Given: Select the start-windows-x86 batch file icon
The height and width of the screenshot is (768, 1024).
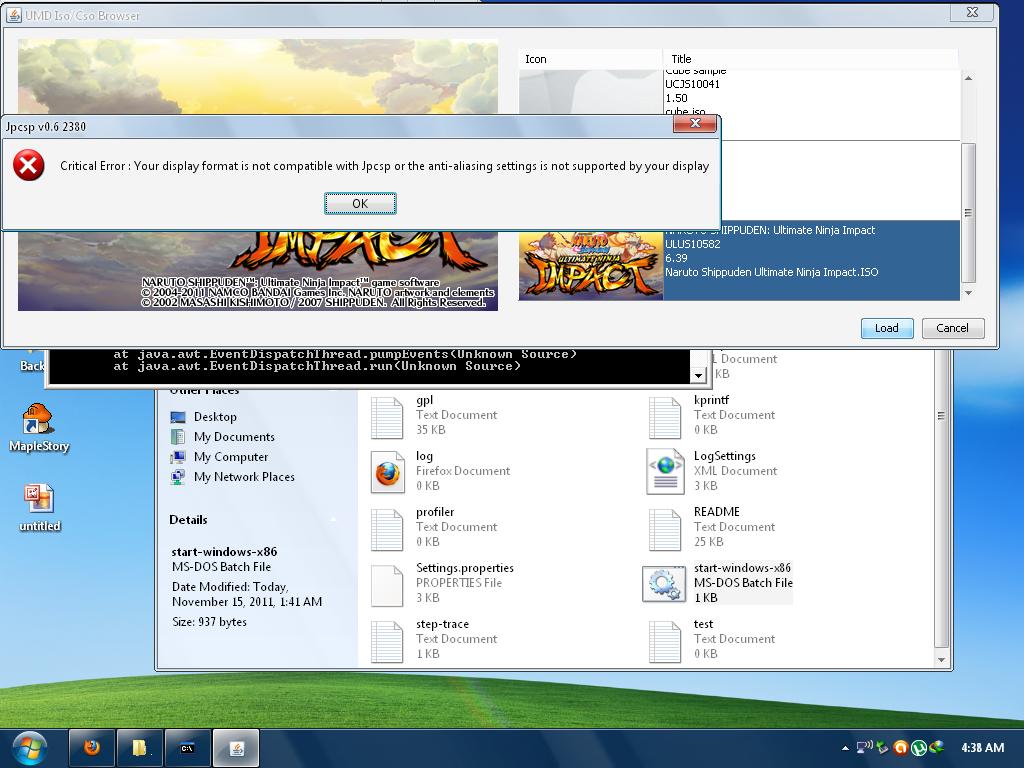Looking at the screenshot, I should click(664, 583).
